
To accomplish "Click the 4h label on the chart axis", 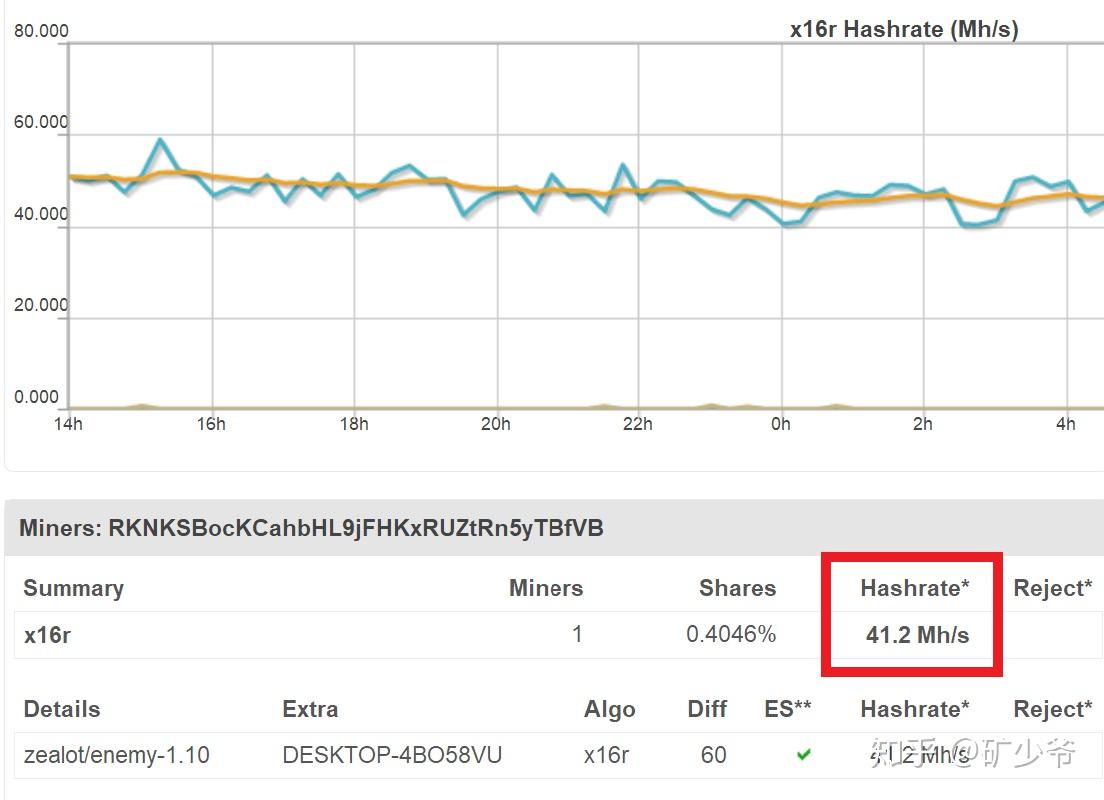I will pos(1066,424).
